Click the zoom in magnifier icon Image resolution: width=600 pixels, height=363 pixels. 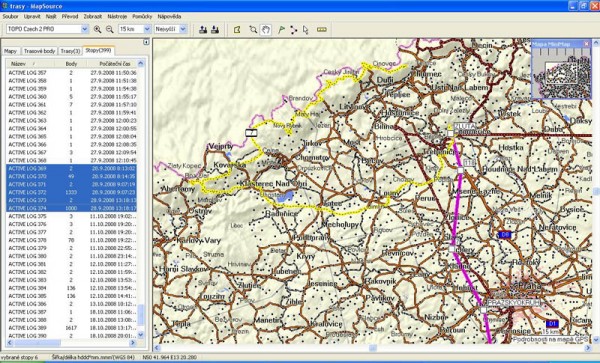(98, 29)
